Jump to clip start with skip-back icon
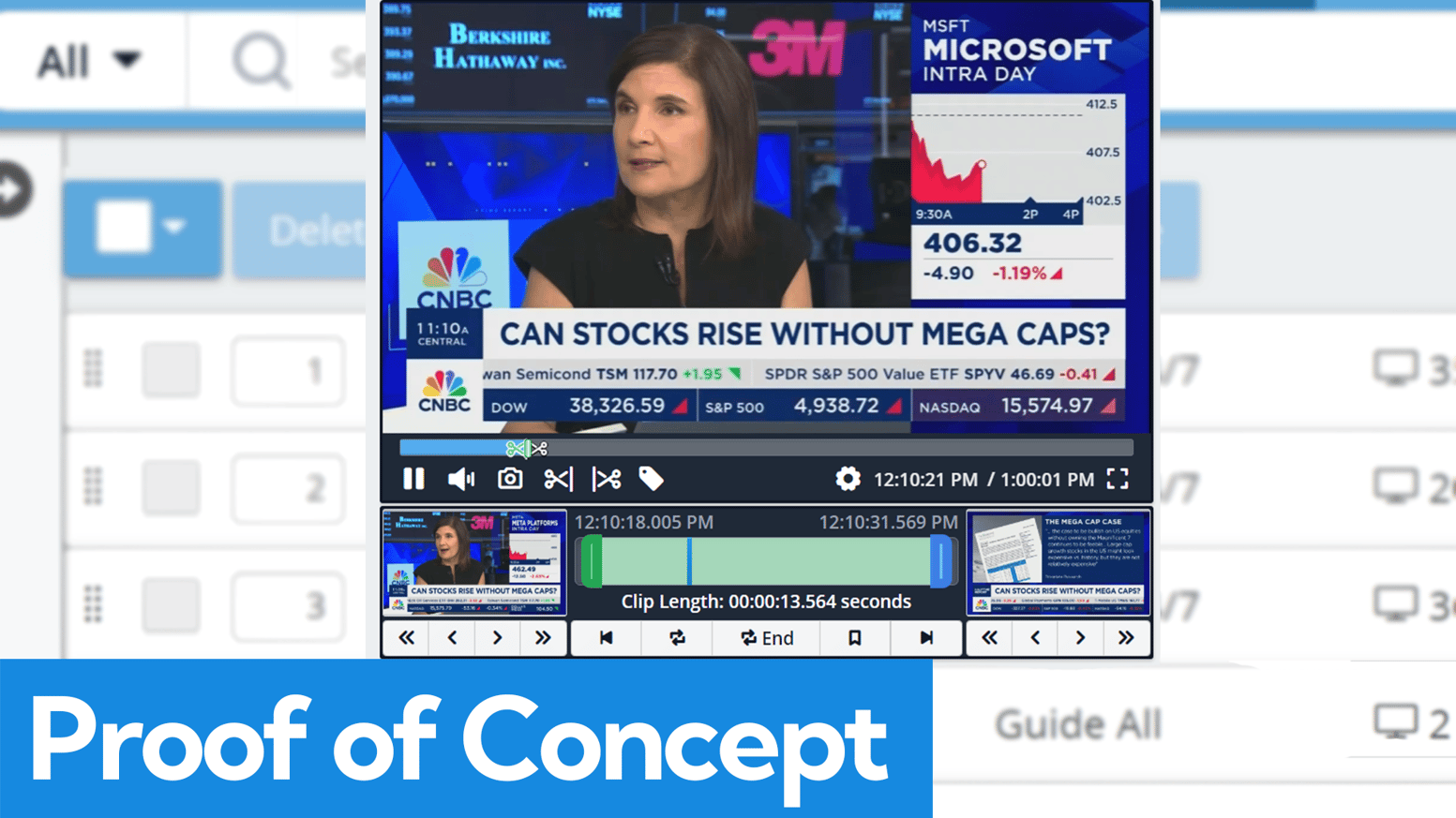The image size is (1456, 818). [606, 638]
